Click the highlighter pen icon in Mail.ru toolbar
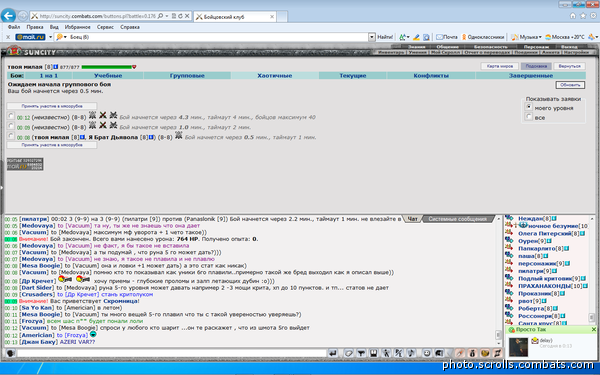 point(416,37)
